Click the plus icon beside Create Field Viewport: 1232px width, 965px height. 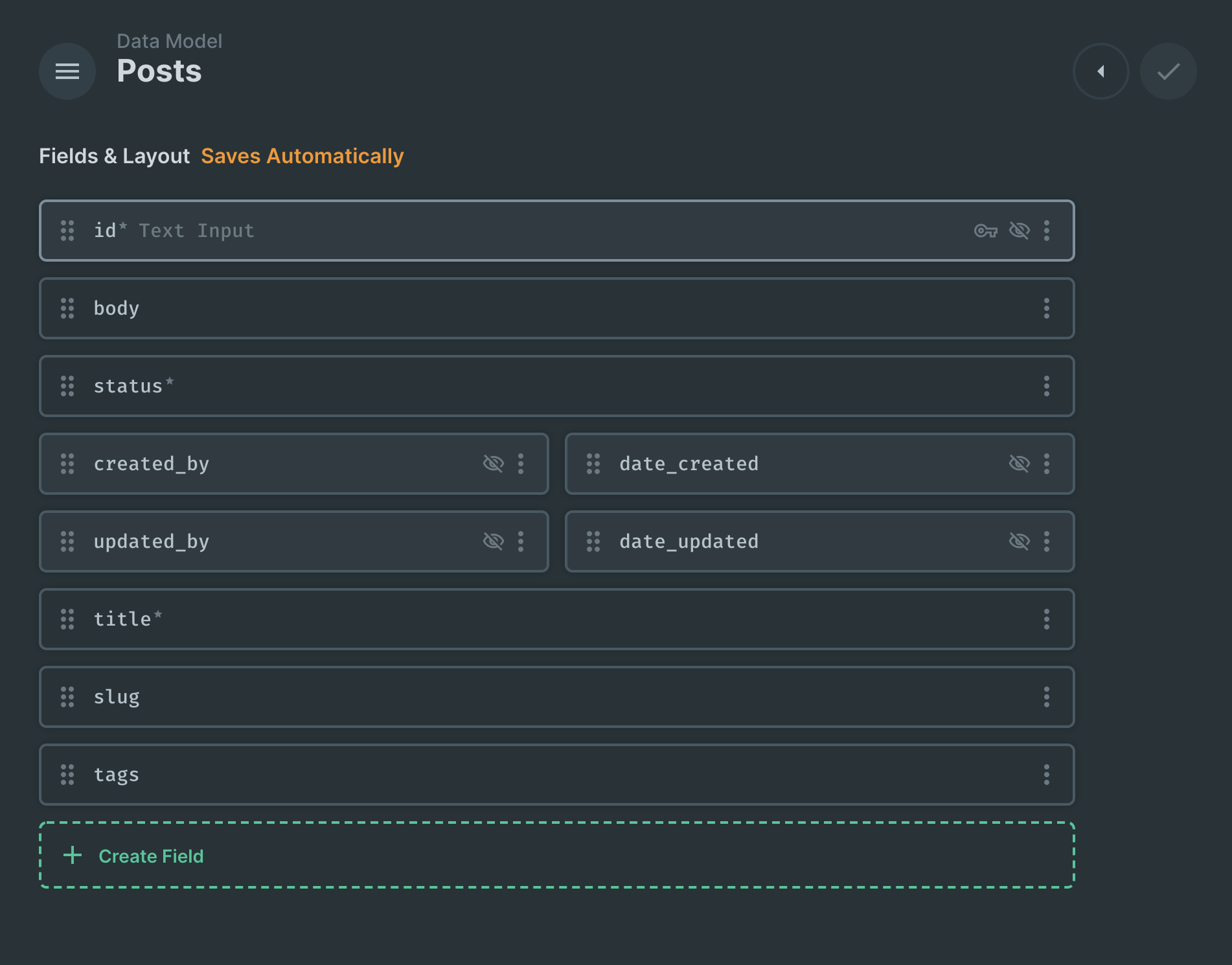(73, 856)
